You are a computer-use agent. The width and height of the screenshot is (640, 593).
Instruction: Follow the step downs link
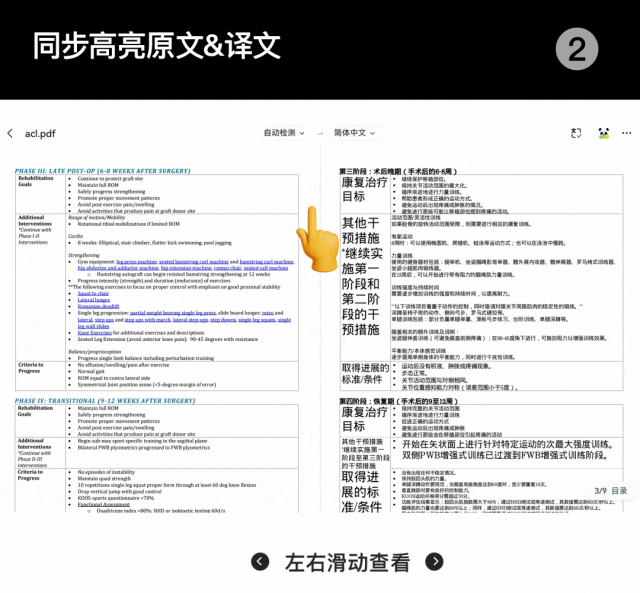pyautogui.click(x=223, y=320)
